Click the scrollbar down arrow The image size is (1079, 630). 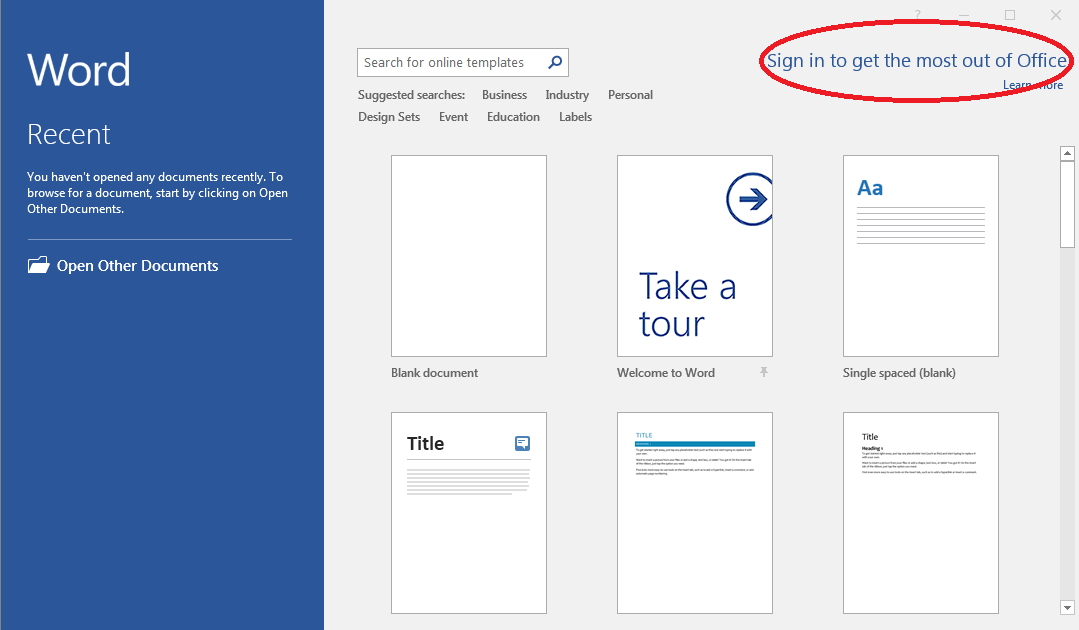tap(1067, 607)
